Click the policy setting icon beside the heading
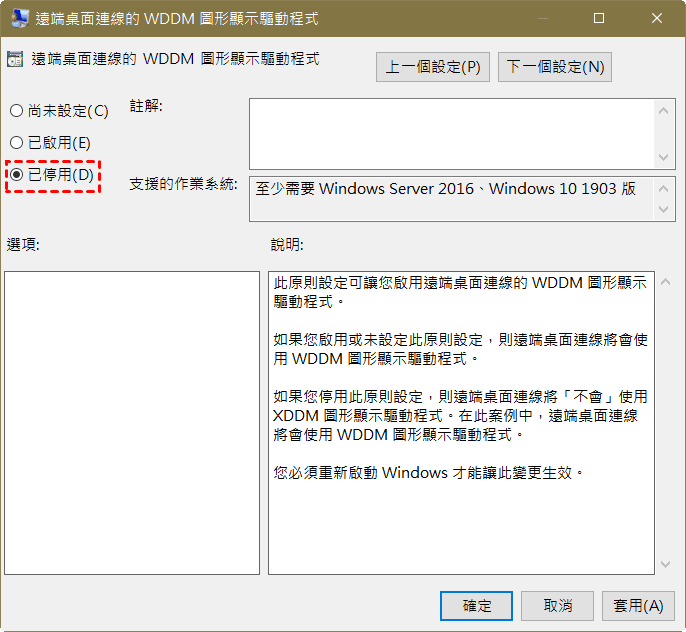686x632 pixels. (15, 59)
